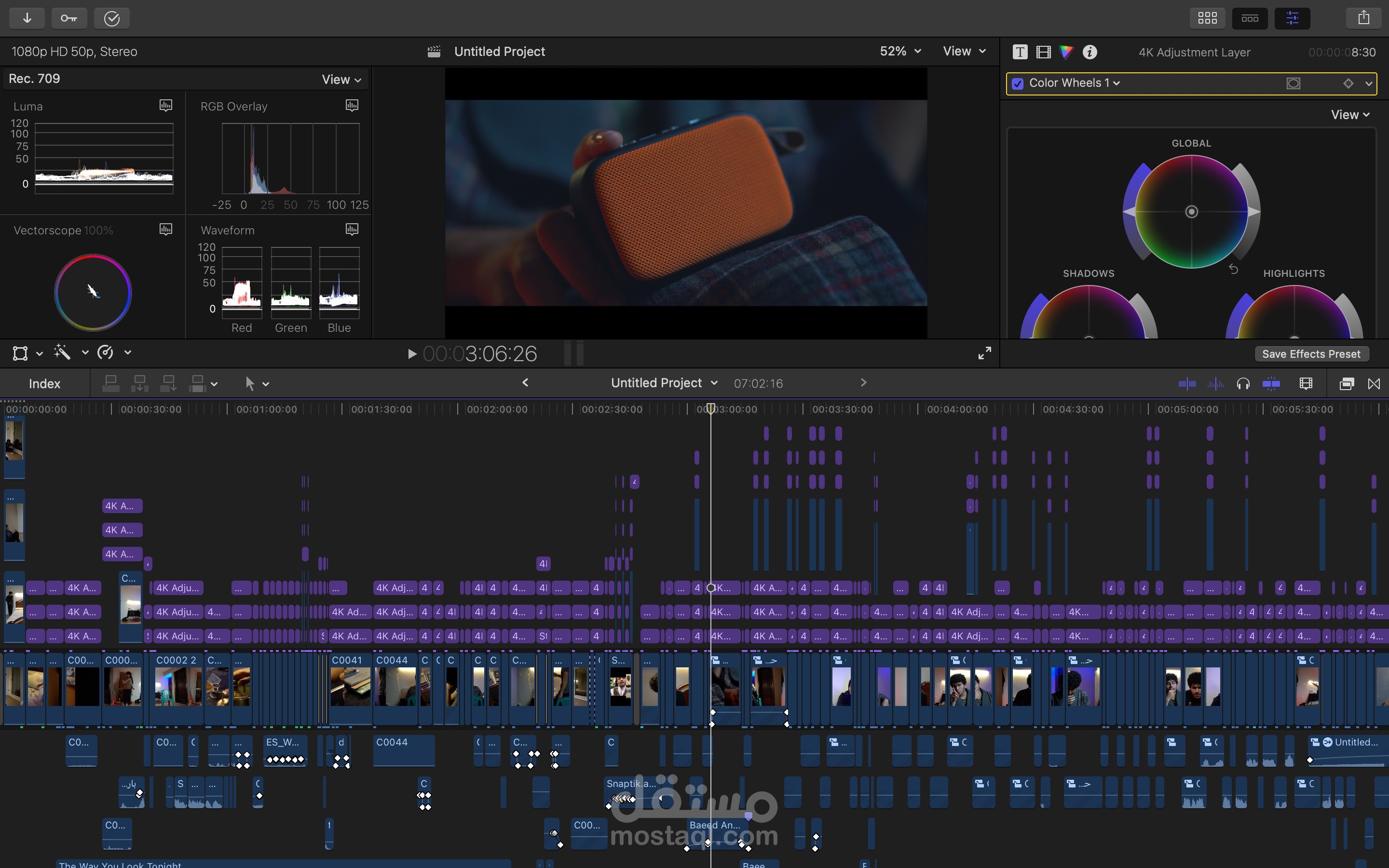Play the project in the viewer
Screen dimensions: 1389x868
point(411,354)
